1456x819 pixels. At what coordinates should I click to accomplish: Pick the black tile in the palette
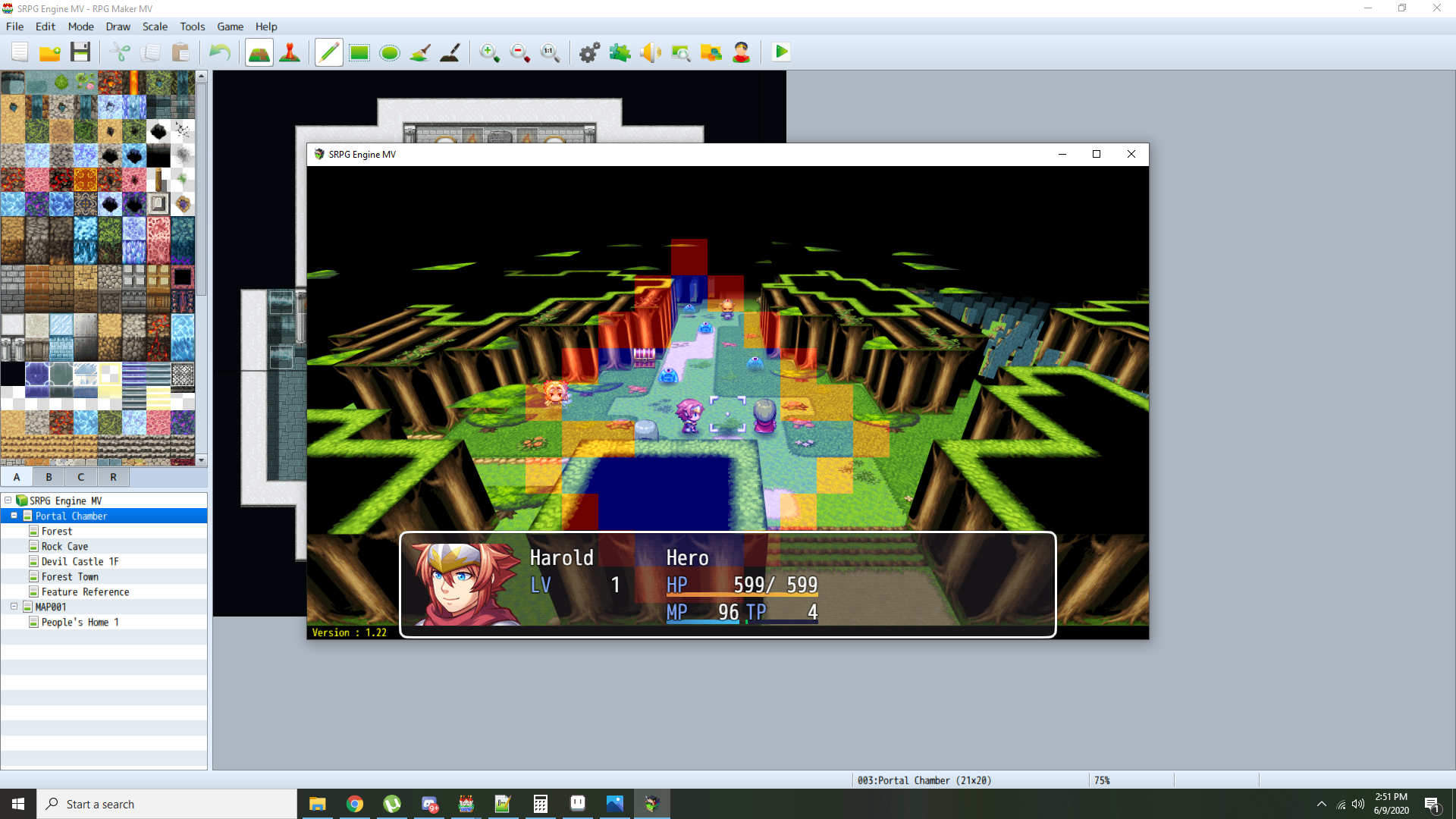tap(12, 374)
